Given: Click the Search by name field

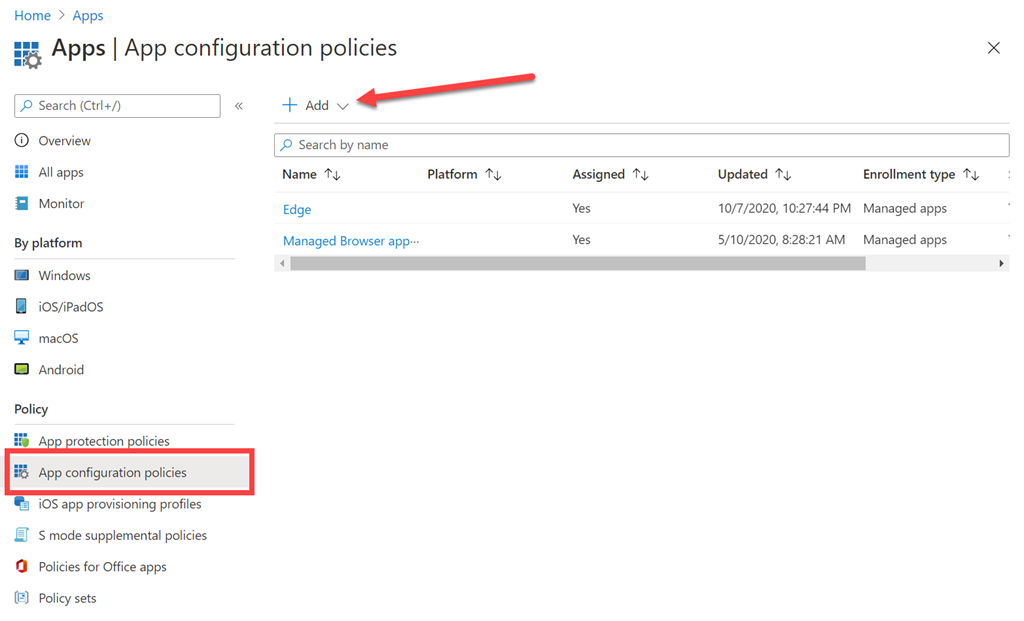Looking at the screenshot, I should pyautogui.click(x=641, y=145).
